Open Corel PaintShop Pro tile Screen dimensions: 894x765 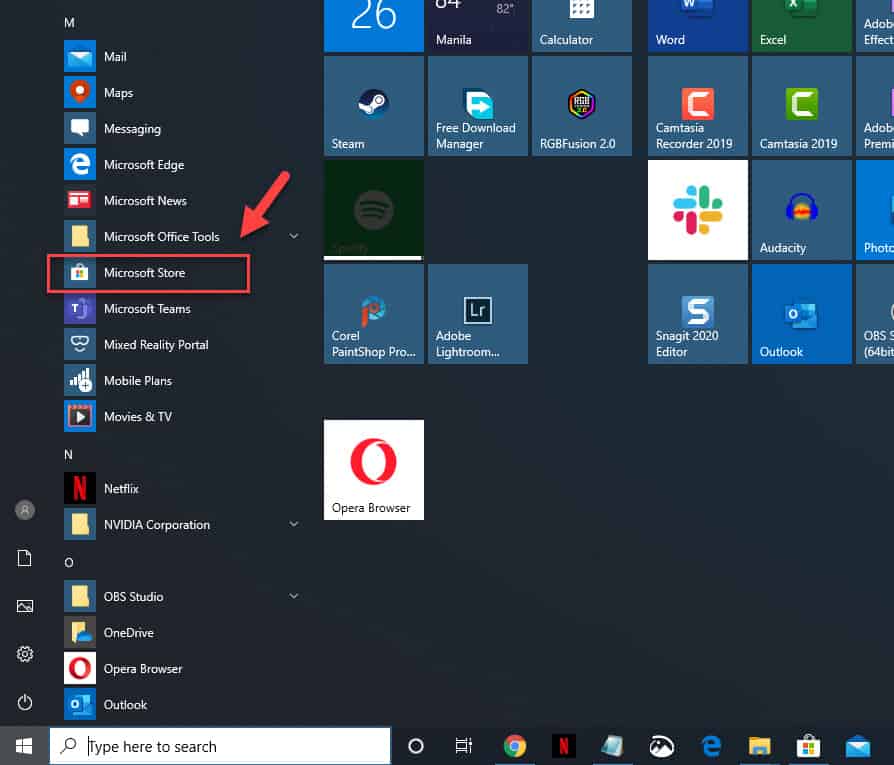(373, 314)
